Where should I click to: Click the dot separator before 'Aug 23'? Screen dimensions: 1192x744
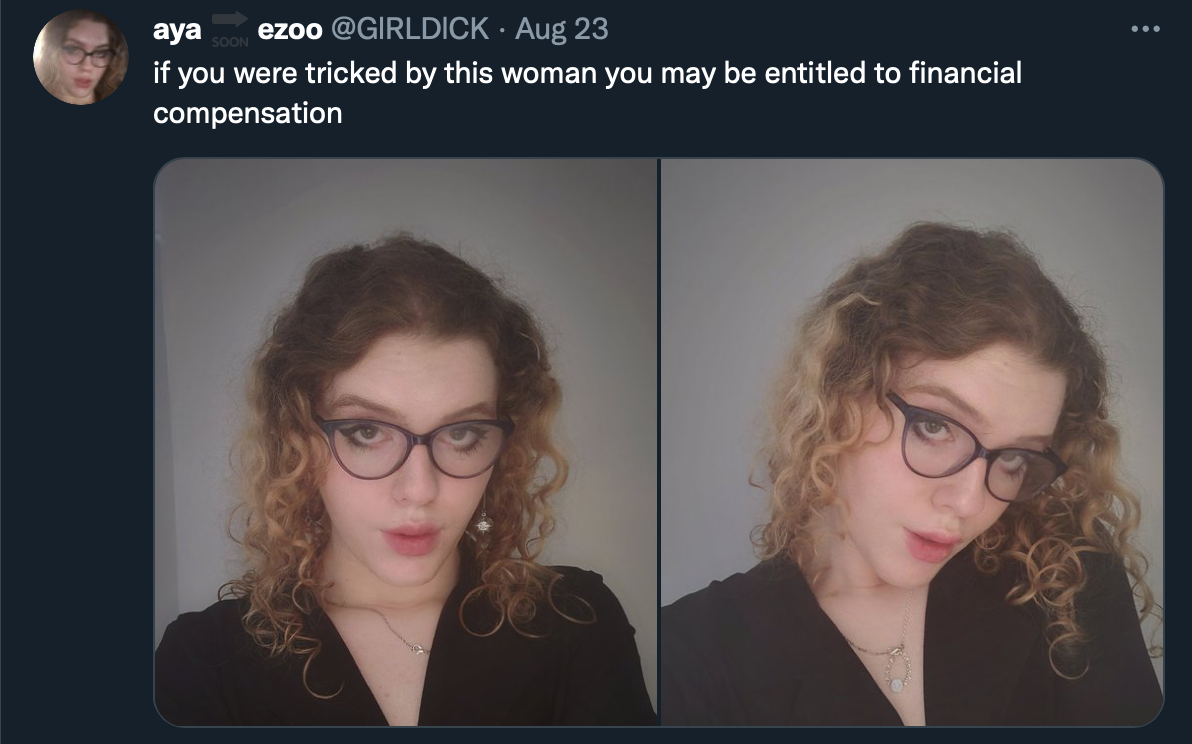click(502, 30)
